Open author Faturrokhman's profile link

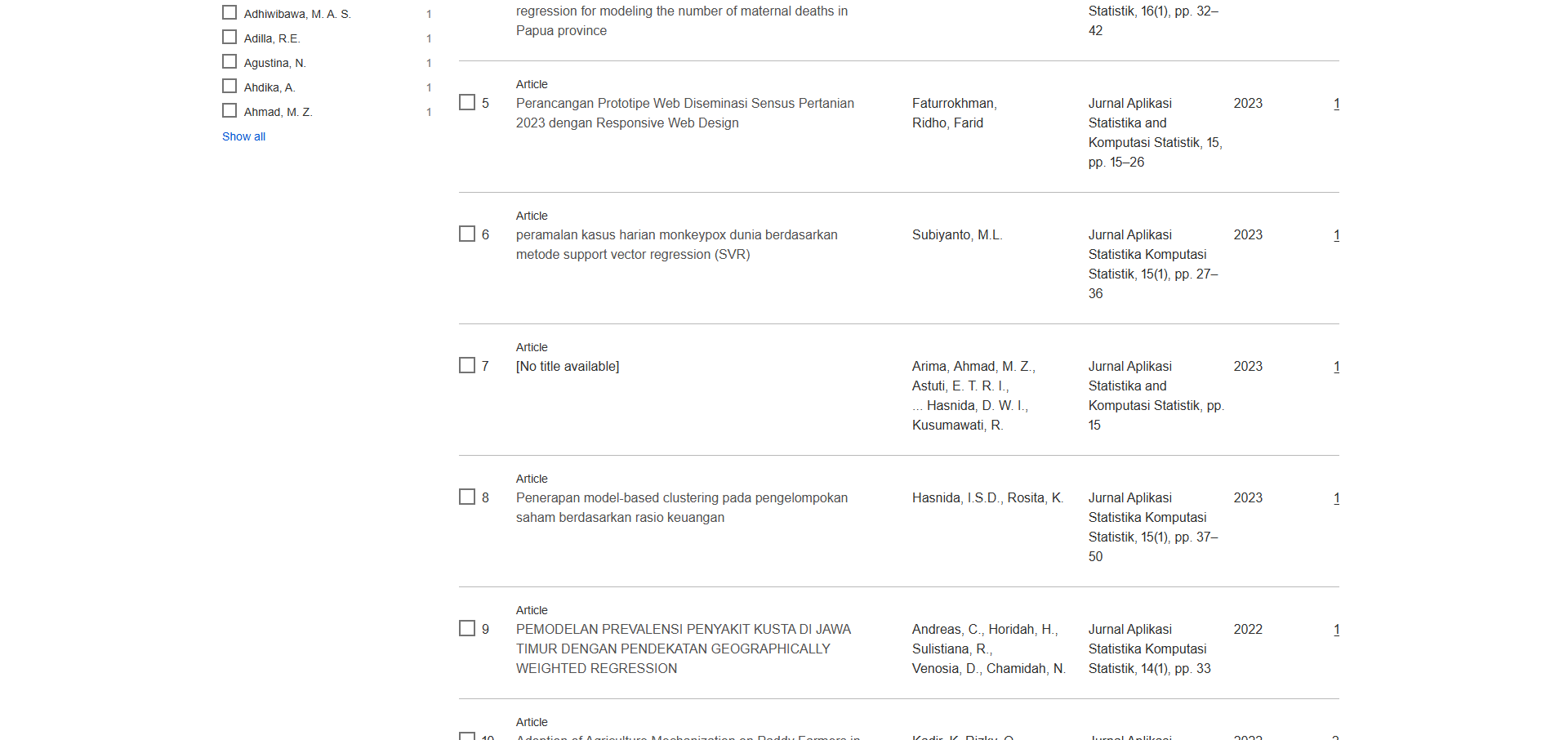pos(954,104)
